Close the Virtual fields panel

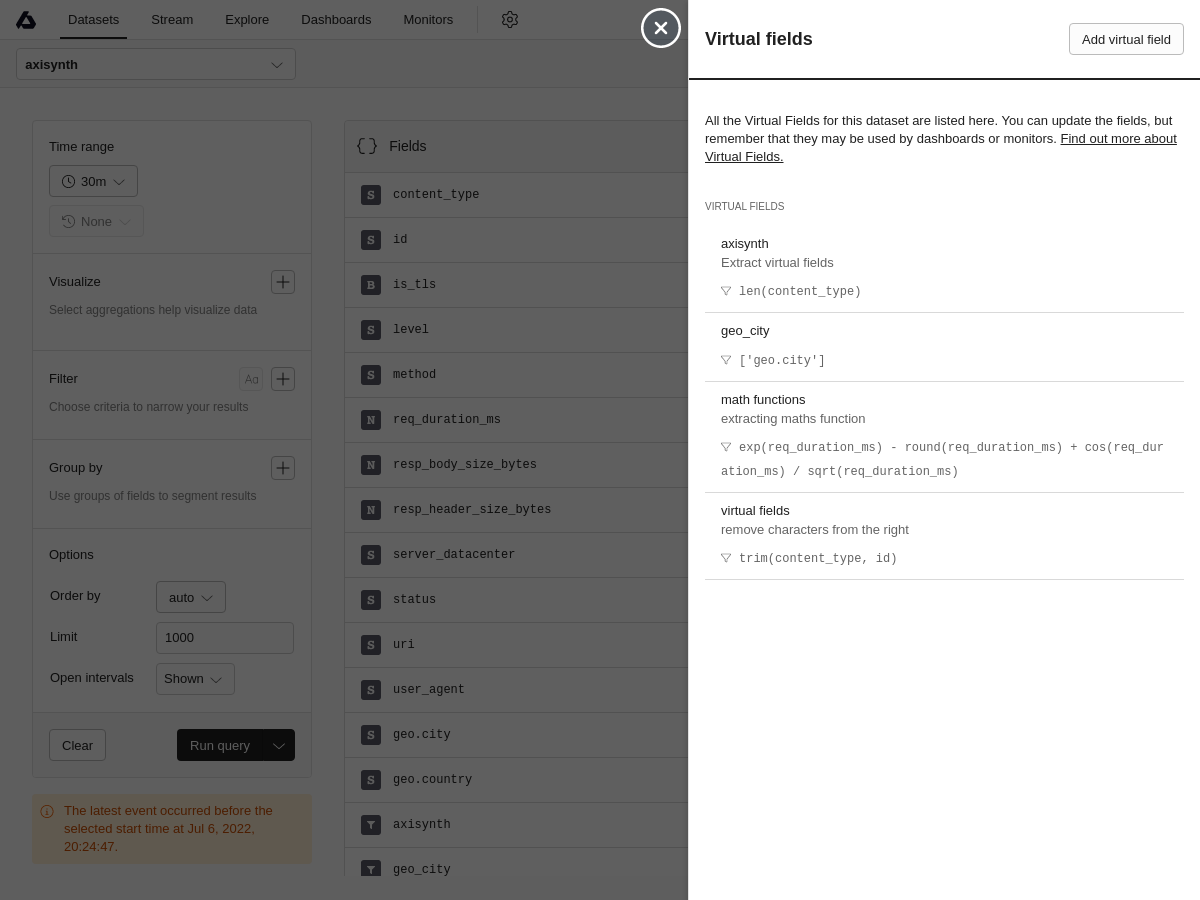click(x=661, y=28)
